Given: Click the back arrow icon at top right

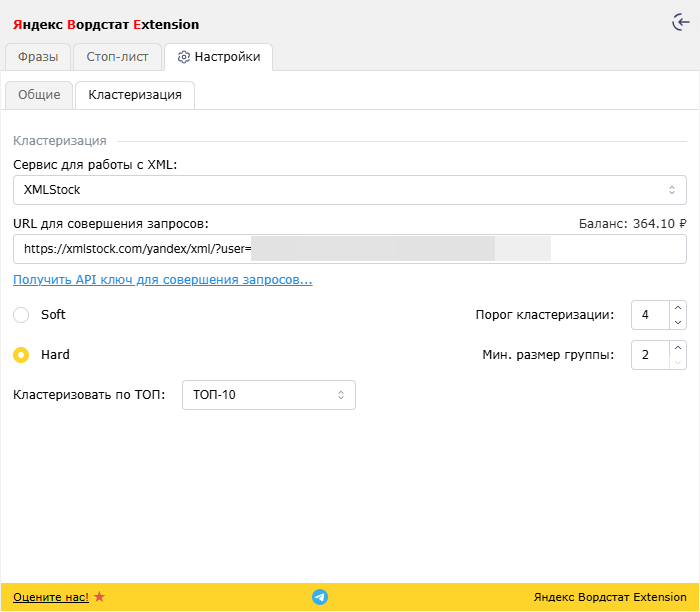Looking at the screenshot, I should click(x=681, y=22).
